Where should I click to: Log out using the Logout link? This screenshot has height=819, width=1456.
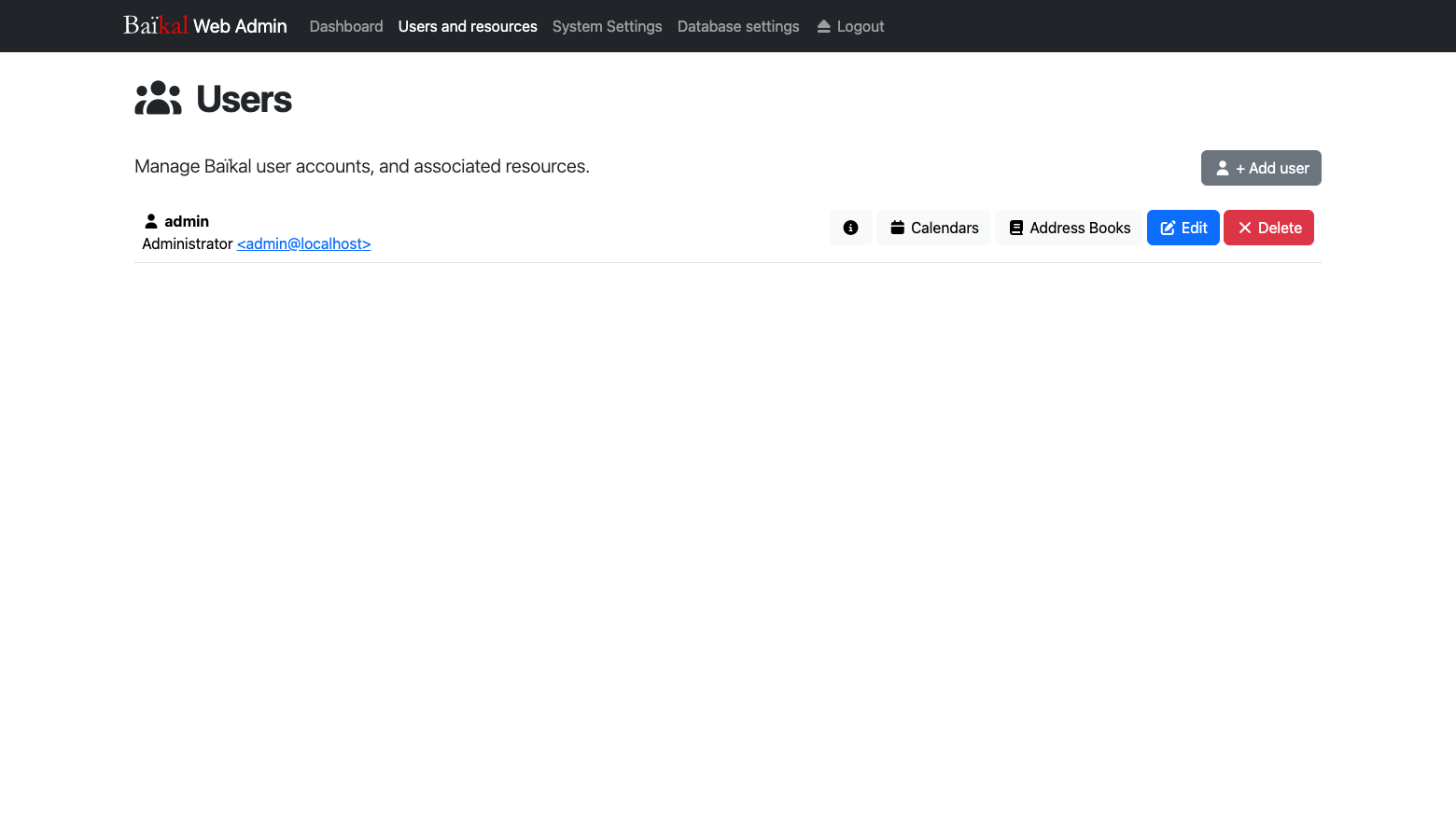pyautogui.click(x=850, y=26)
